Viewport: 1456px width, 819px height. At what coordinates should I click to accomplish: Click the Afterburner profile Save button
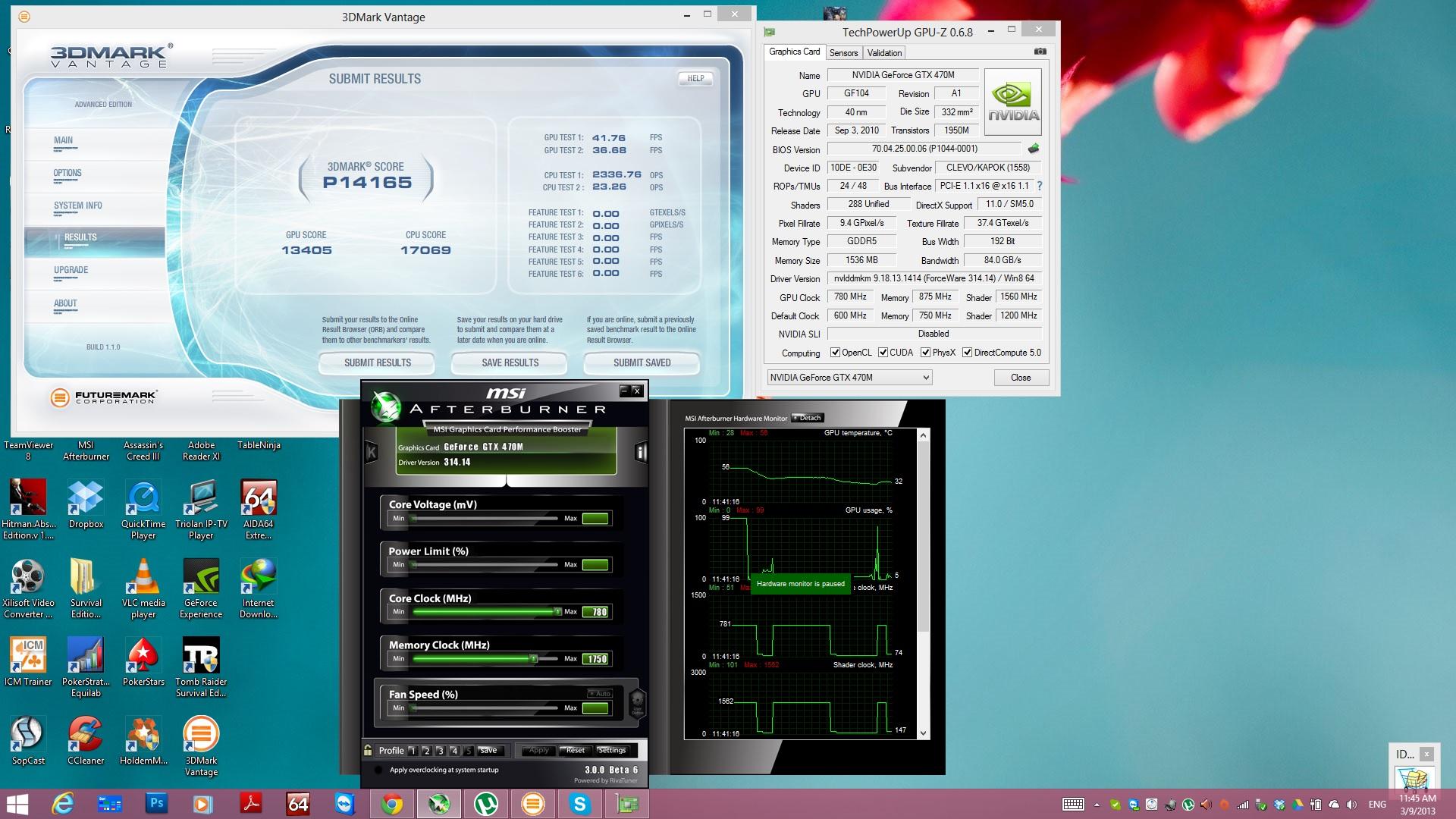coord(488,750)
